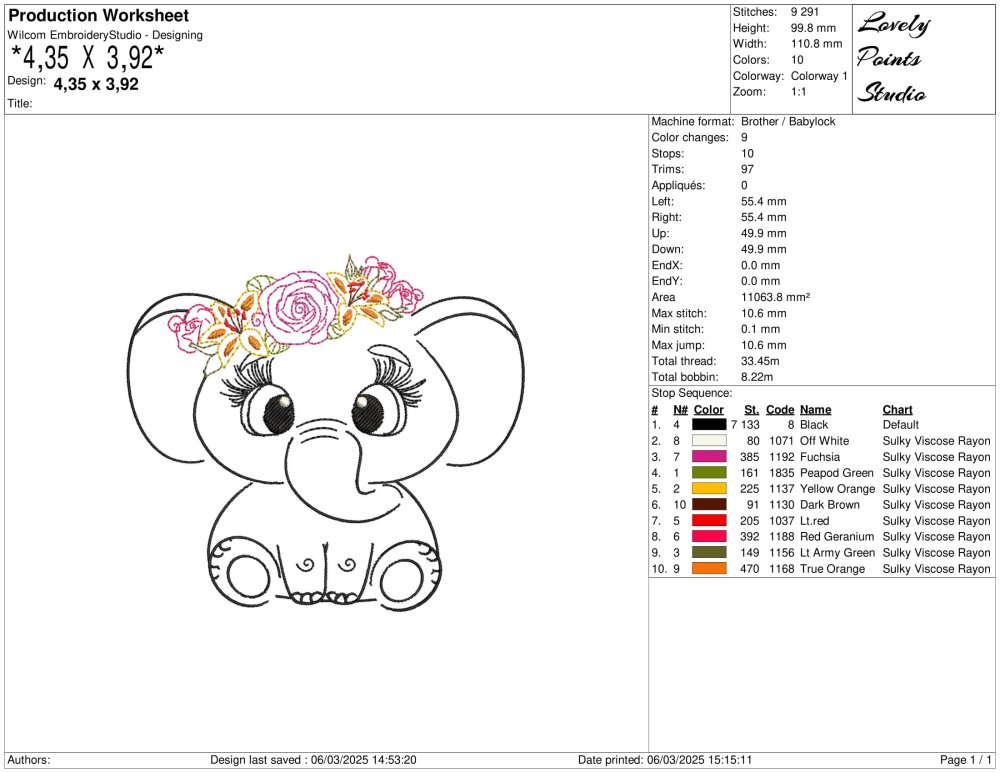Click the stitch count '7 133'

(x=745, y=425)
